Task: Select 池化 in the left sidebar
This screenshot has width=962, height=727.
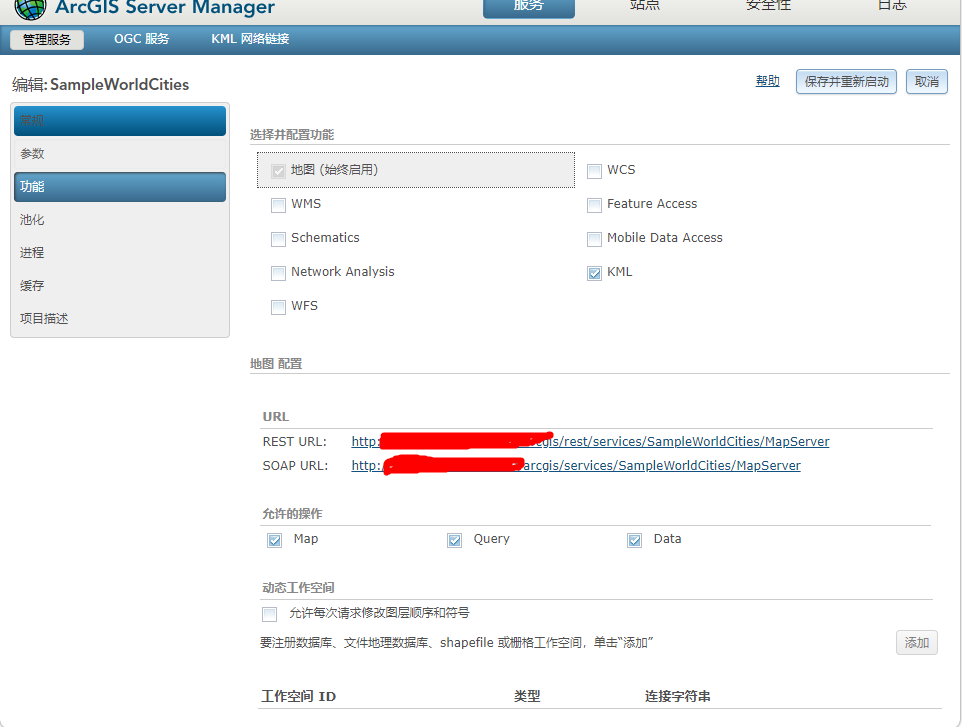Action: click(120, 220)
